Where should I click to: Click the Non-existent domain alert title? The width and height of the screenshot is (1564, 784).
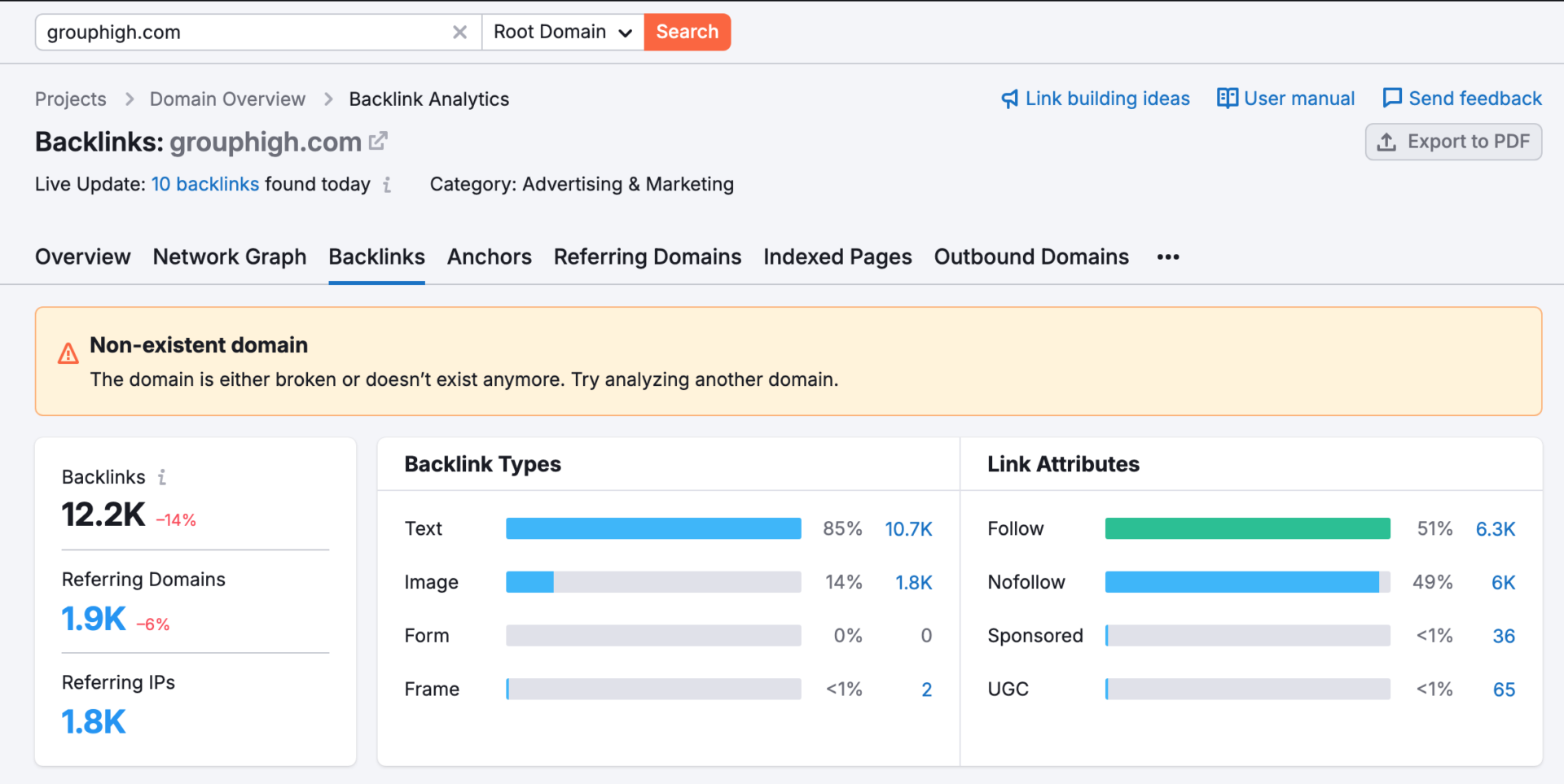199,345
